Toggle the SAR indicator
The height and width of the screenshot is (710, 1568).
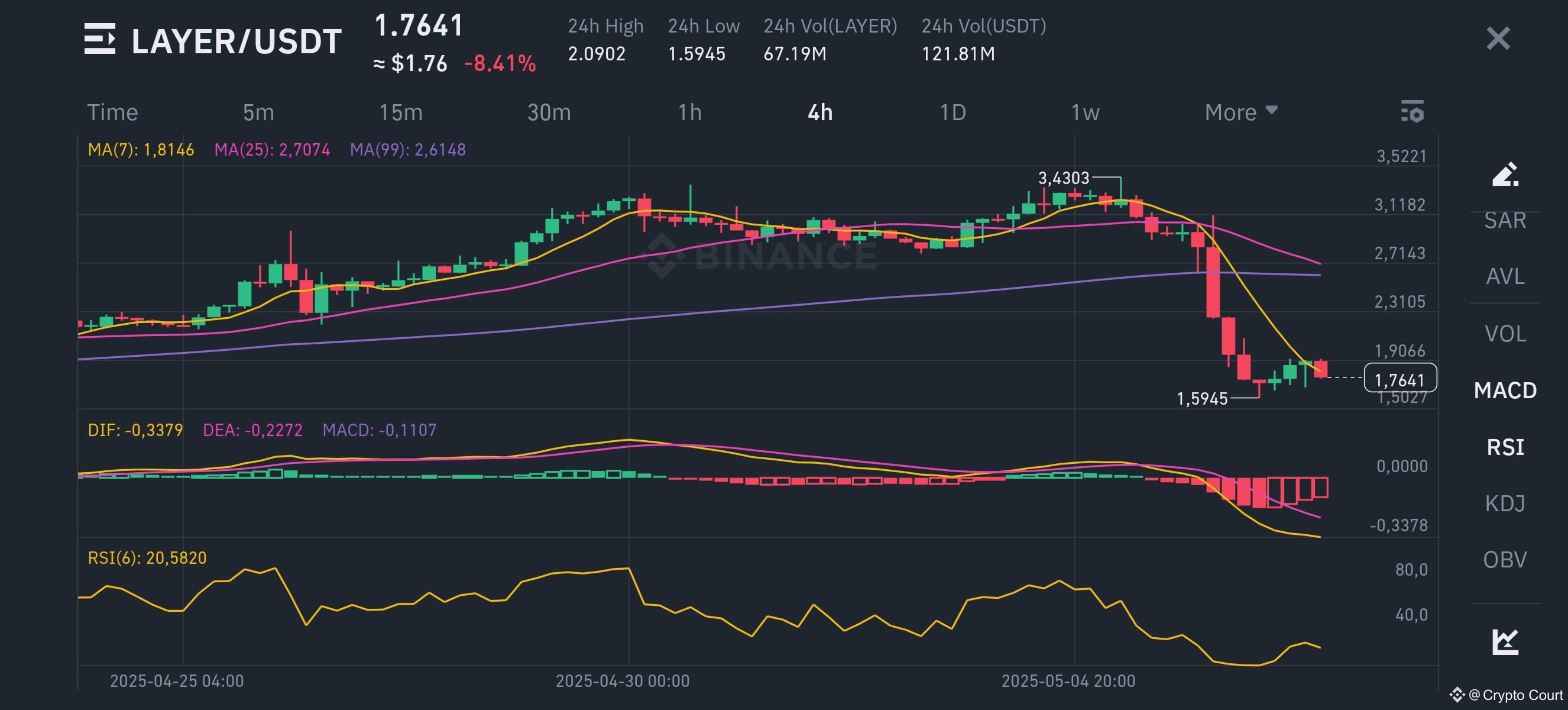pos(1505,220)
